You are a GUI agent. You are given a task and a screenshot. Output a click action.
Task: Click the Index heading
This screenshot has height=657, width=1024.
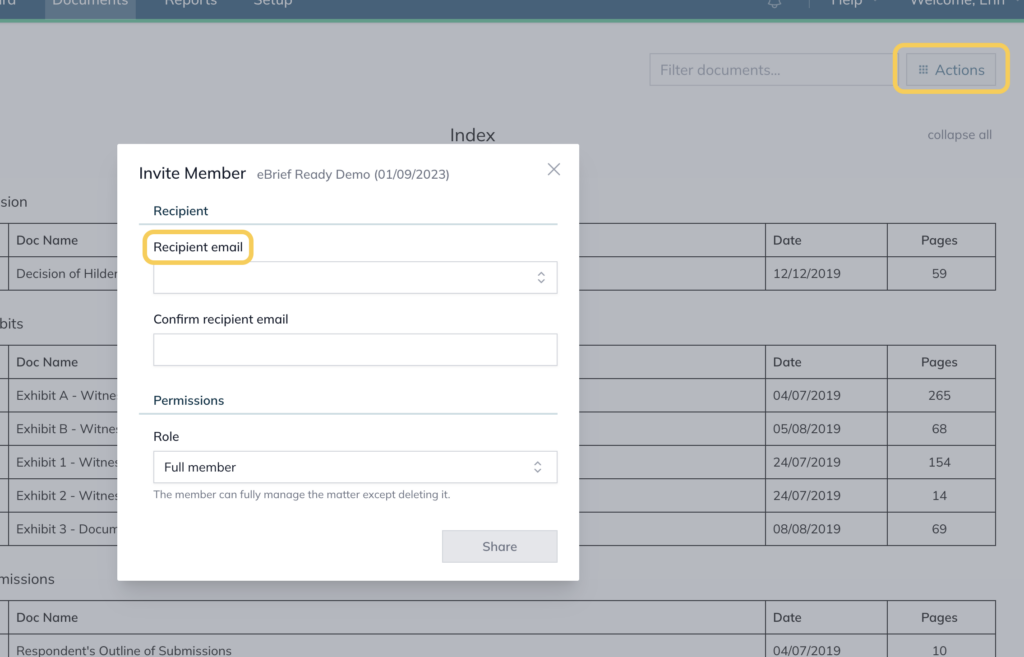tap(472, 135)
